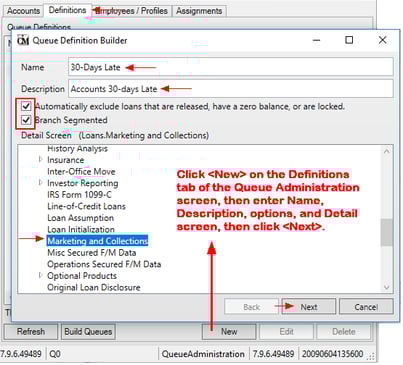Select the Insurance tree item label

point(65,160)
